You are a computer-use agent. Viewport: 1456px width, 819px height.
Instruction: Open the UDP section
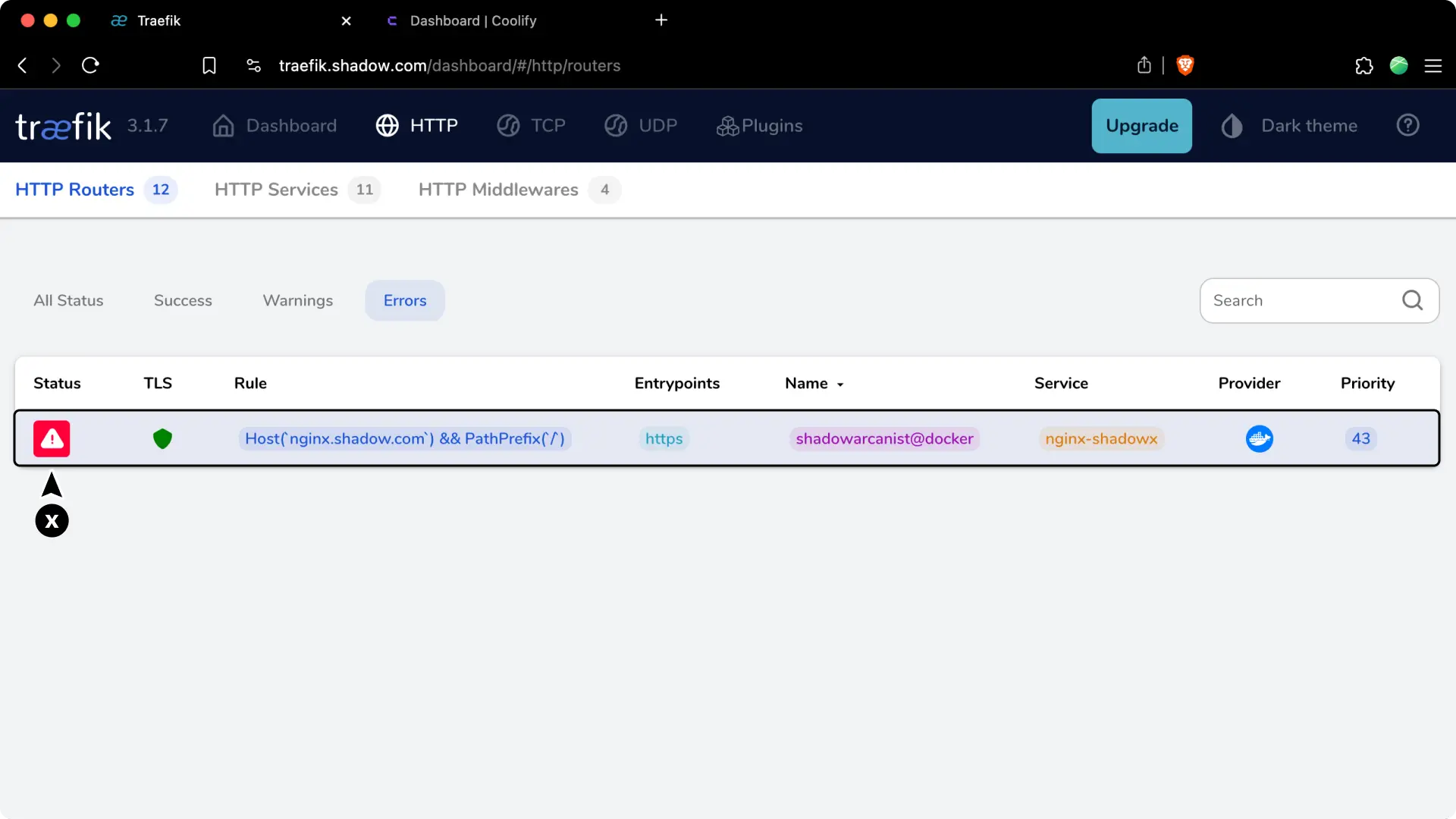641,126
